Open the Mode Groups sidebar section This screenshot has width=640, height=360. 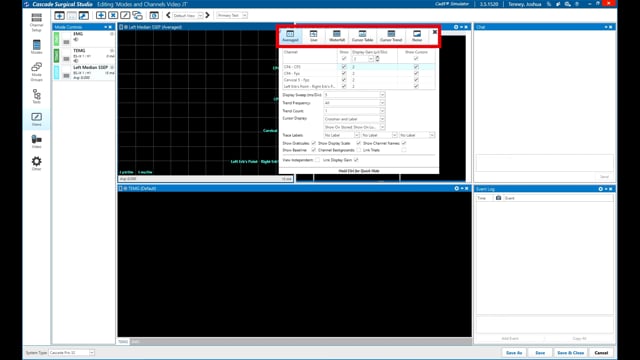coord(36,71)
